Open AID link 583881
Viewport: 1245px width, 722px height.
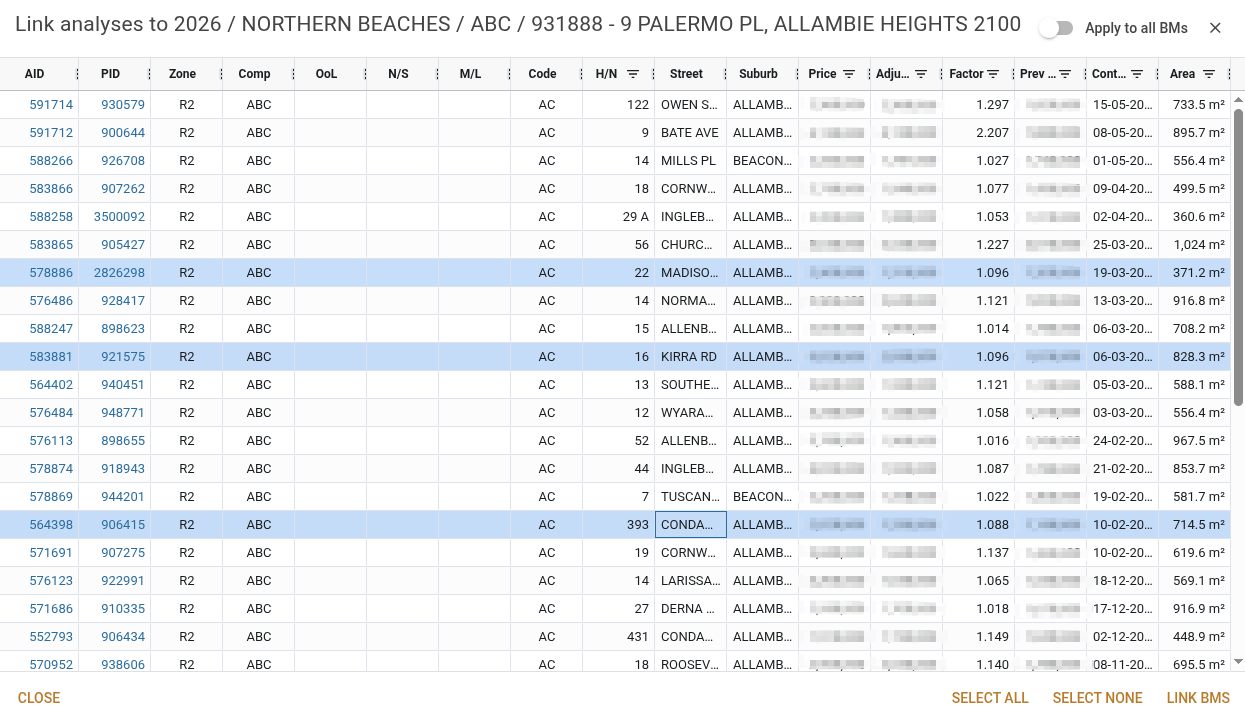click(51, 356)
